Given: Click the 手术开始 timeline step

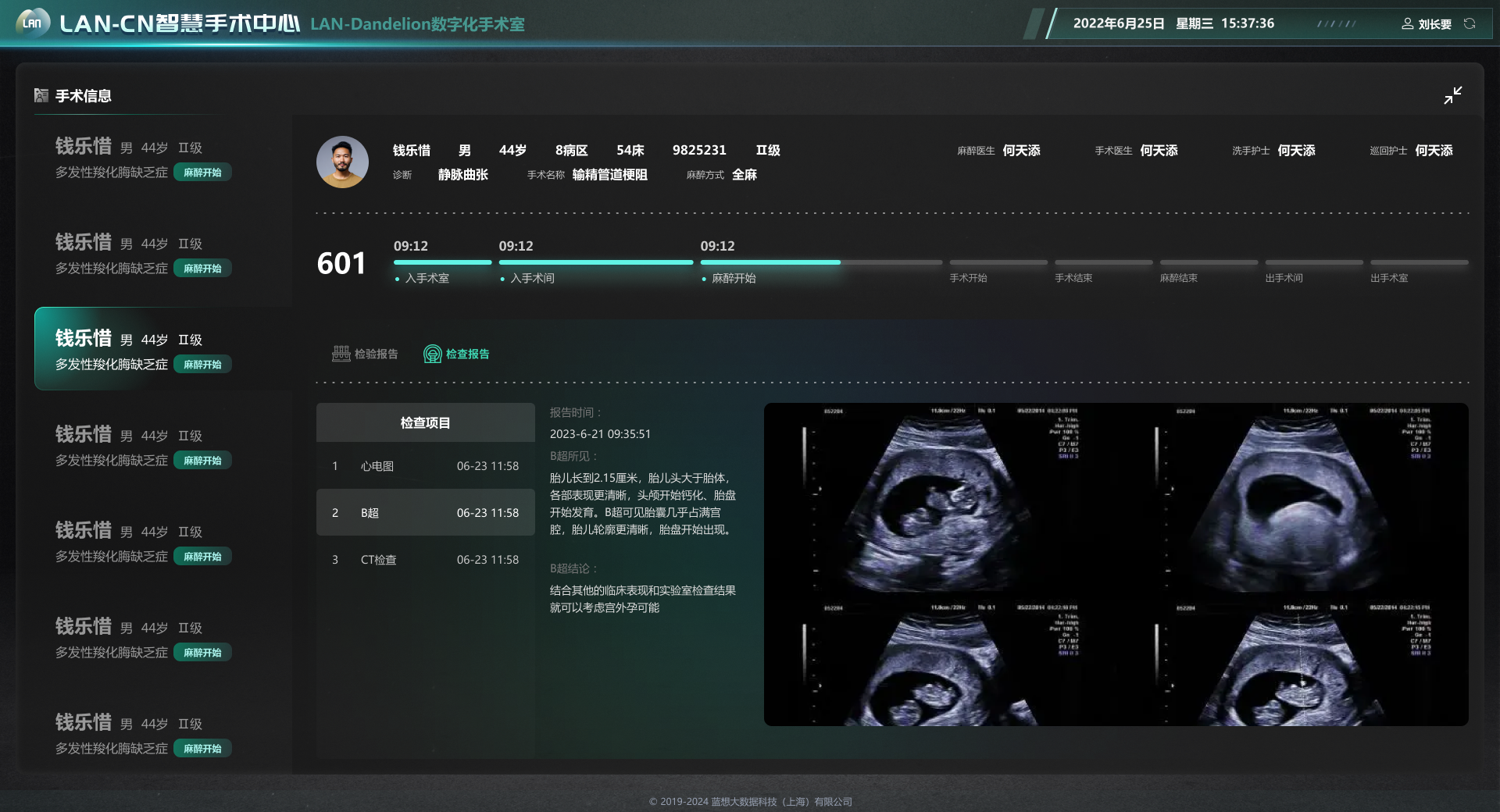Looking at the screenshot, I should click(998, 270).
